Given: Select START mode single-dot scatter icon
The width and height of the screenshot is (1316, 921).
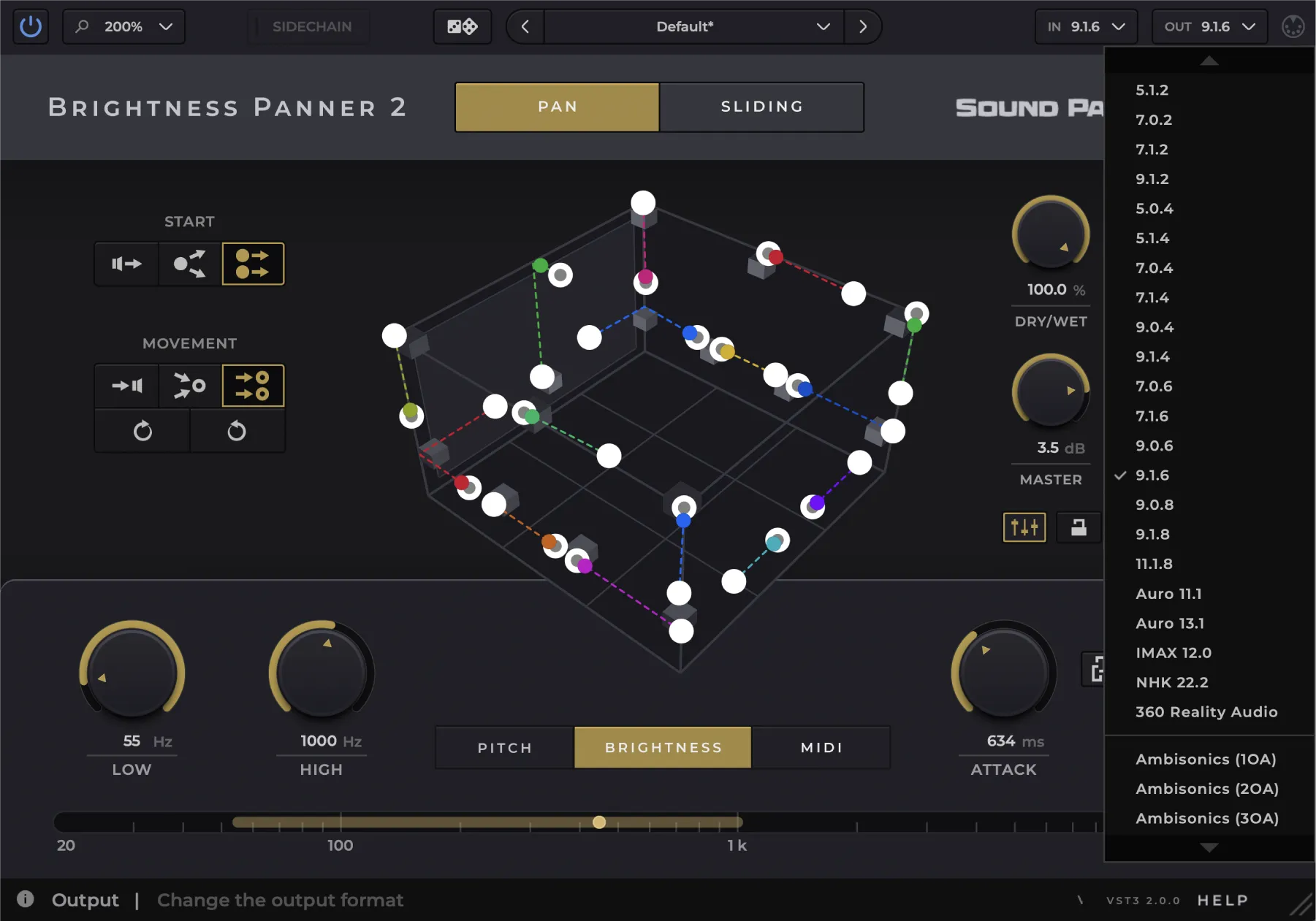Looking at the screenshot, I should [190, 264].
